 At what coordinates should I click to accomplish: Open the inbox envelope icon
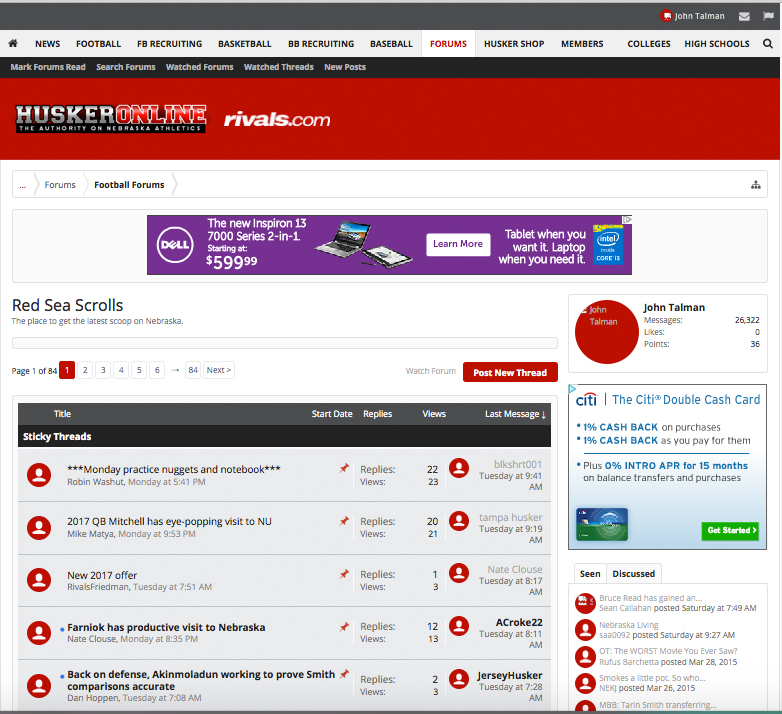coord(744,16)
